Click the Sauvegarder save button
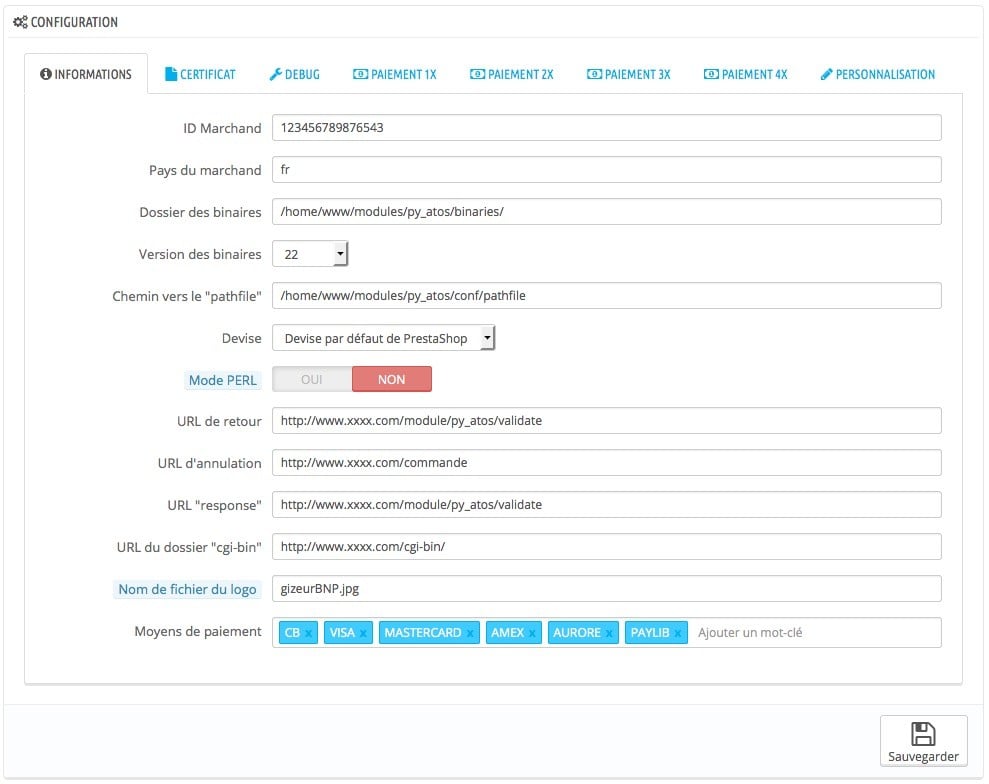 [923, 740]
